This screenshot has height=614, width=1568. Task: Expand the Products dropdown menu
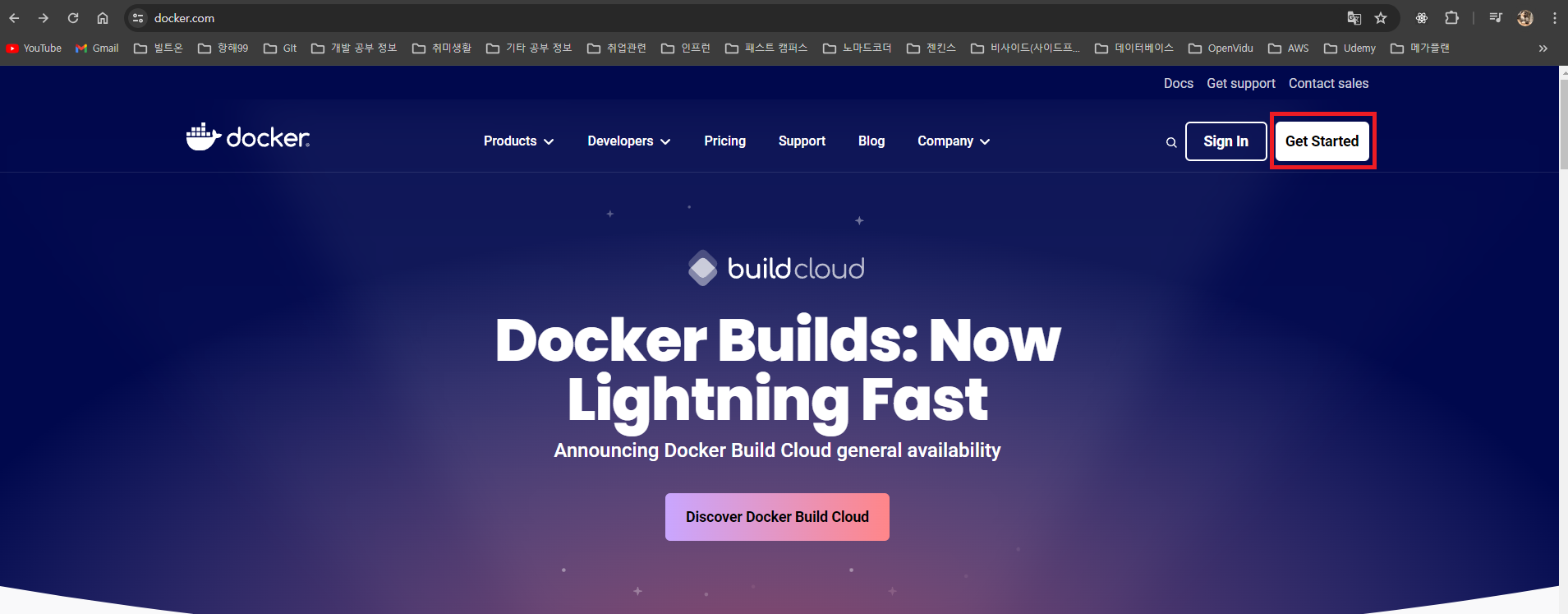[x=518, y=141]
